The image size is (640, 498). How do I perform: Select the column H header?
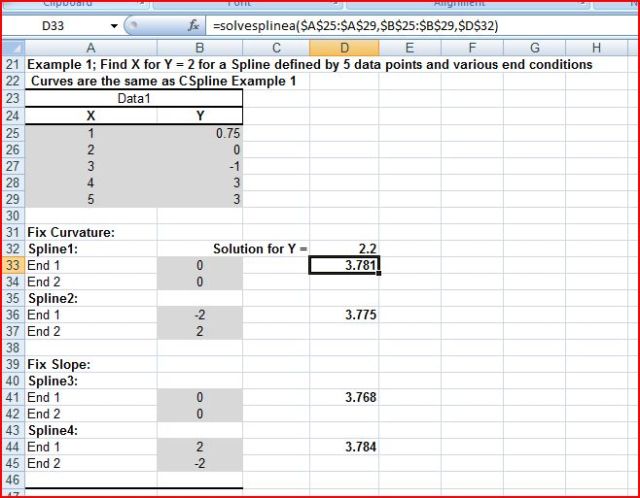point(597,47)
